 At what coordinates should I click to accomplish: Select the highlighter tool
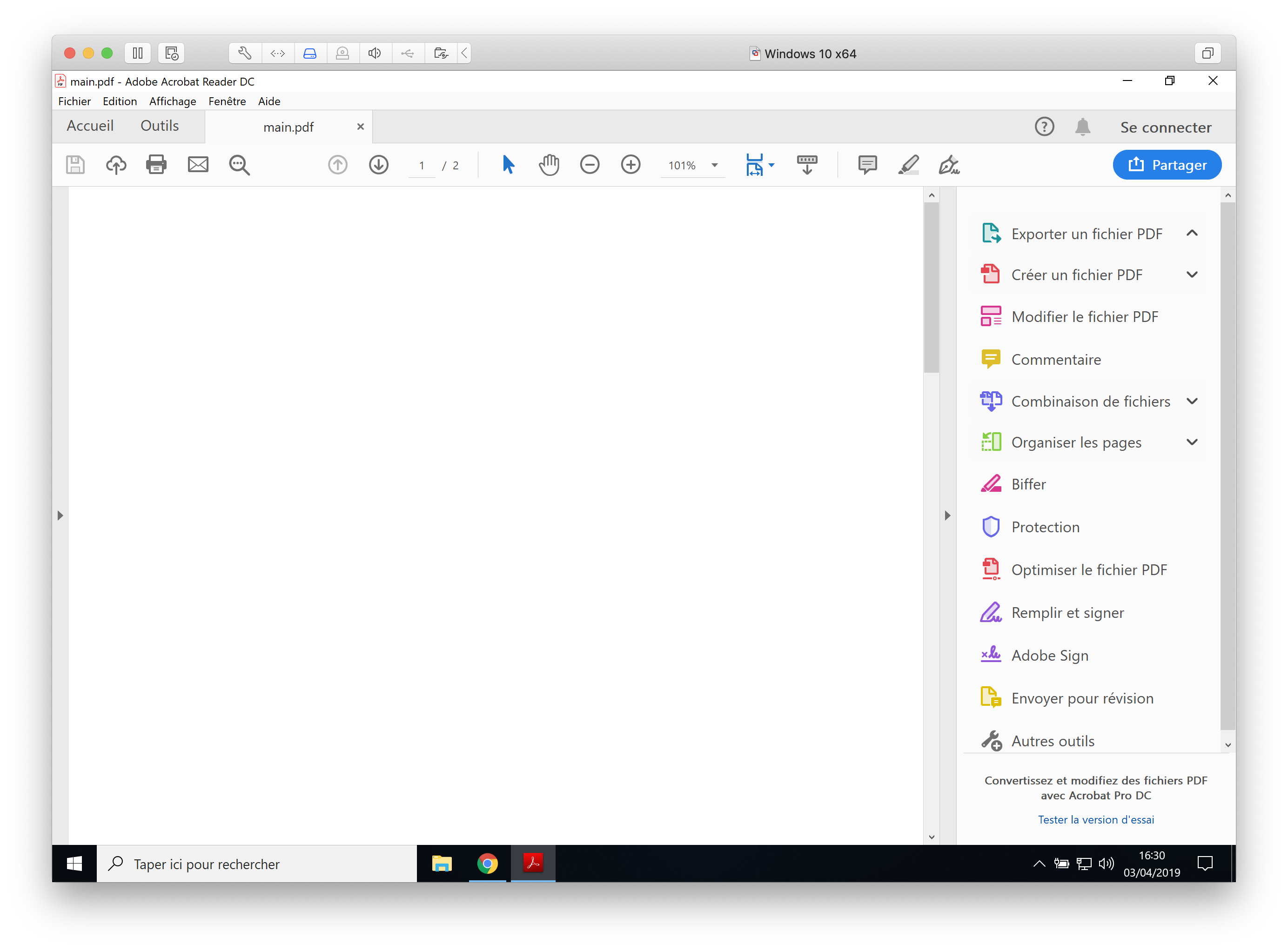909,165
